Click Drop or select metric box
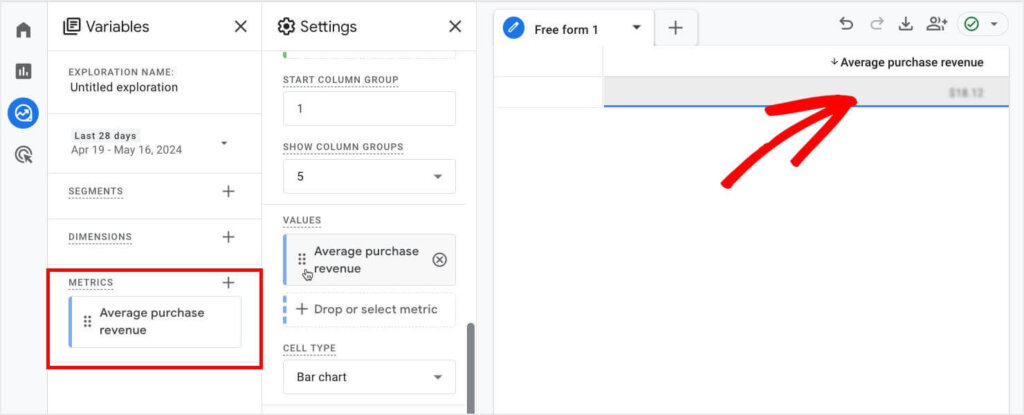Screen dimensions: 1024x415 tap(369, 310)
